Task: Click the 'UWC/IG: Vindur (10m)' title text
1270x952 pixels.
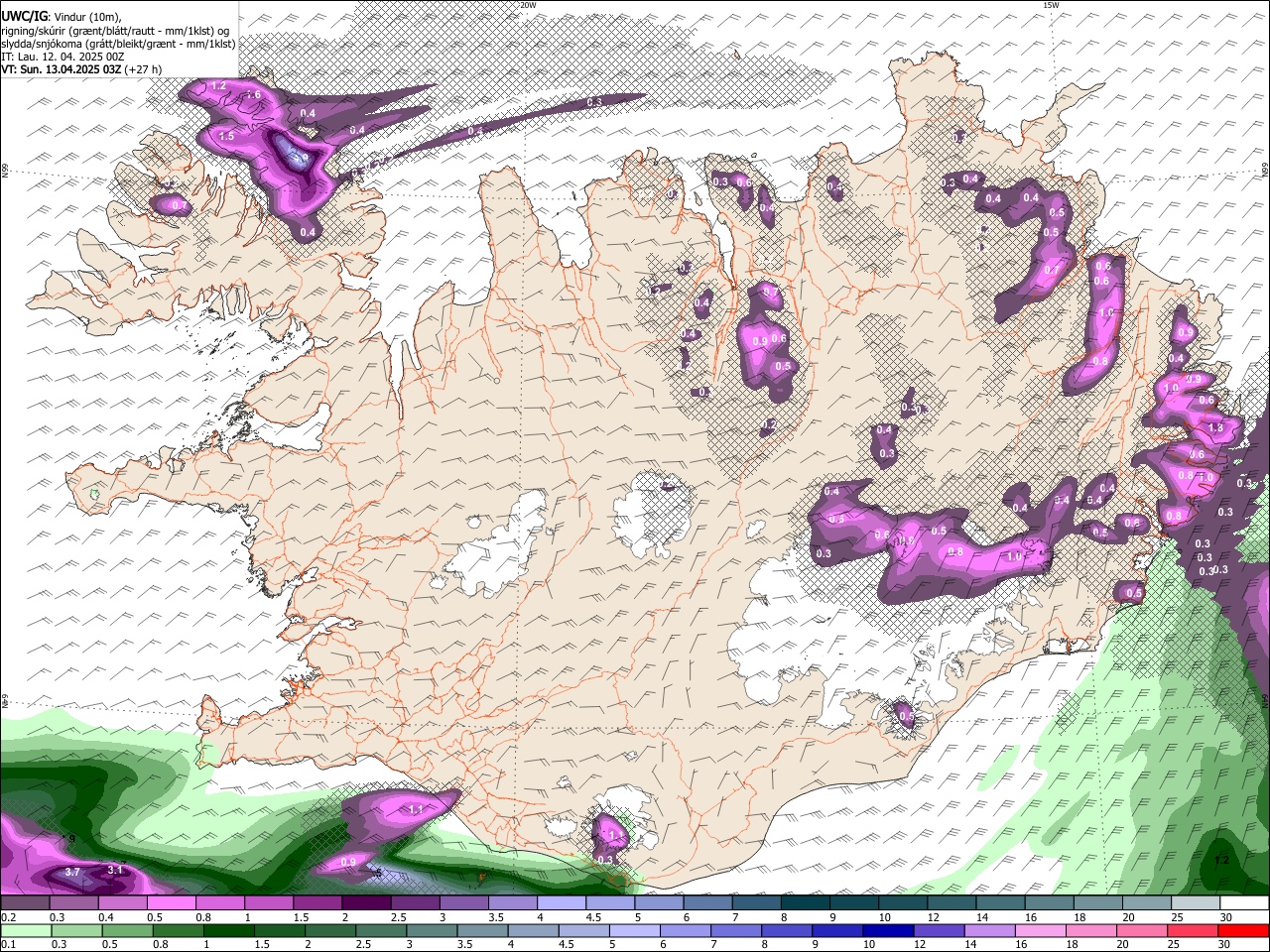Action: tap(62, 17)
